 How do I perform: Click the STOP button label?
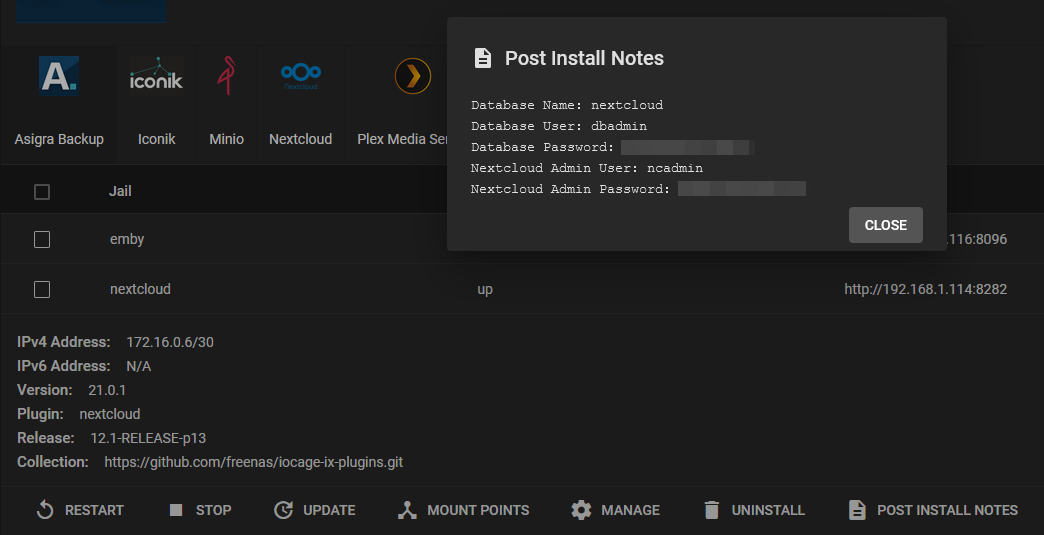point(213,510)
